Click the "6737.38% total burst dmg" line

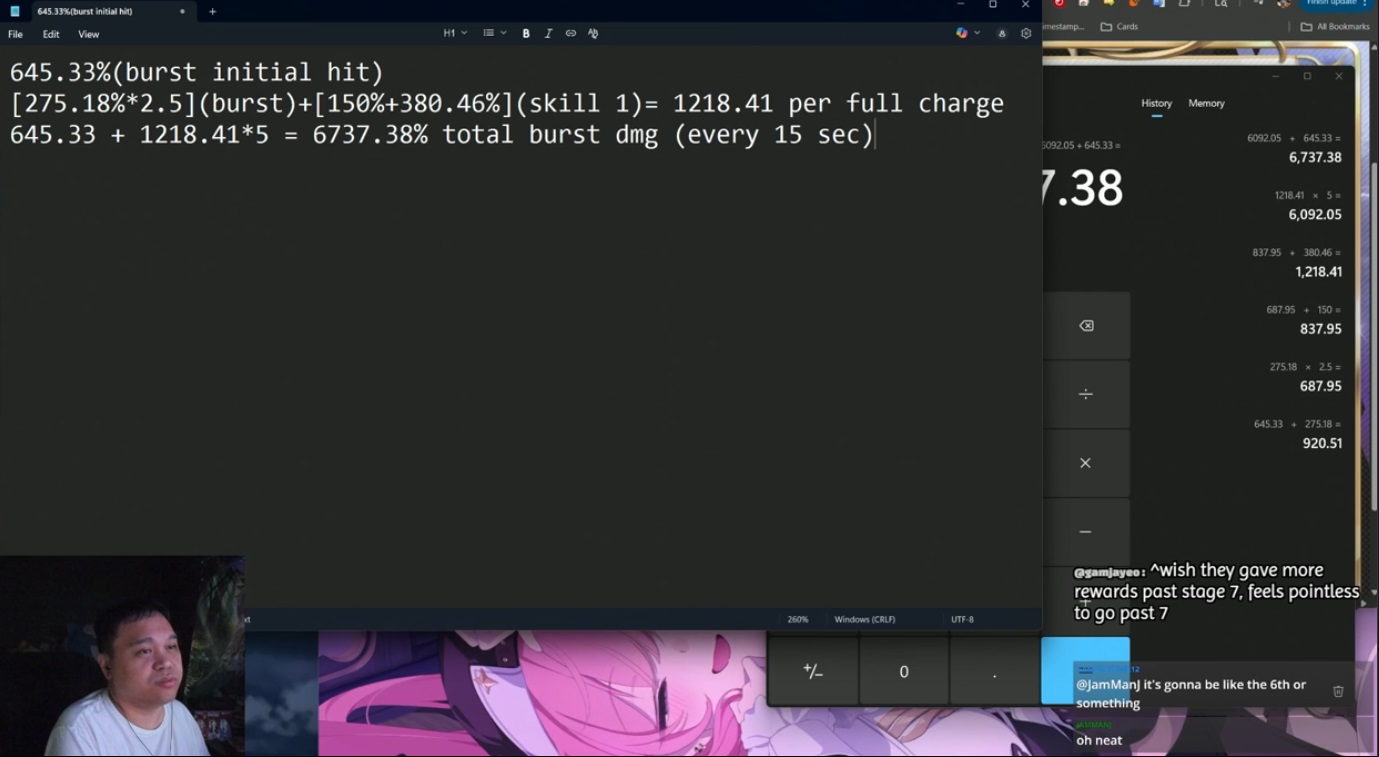click(442, 134)
